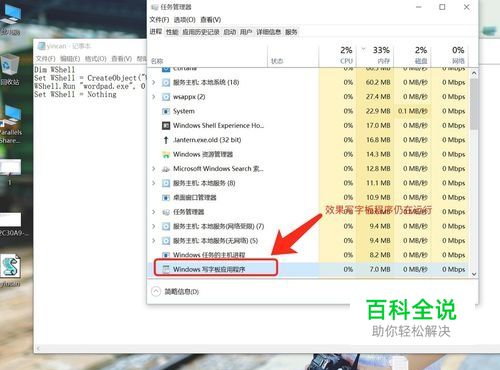Switch to the 启动 tab
500x370 pixels.
[x=229, y=32]
